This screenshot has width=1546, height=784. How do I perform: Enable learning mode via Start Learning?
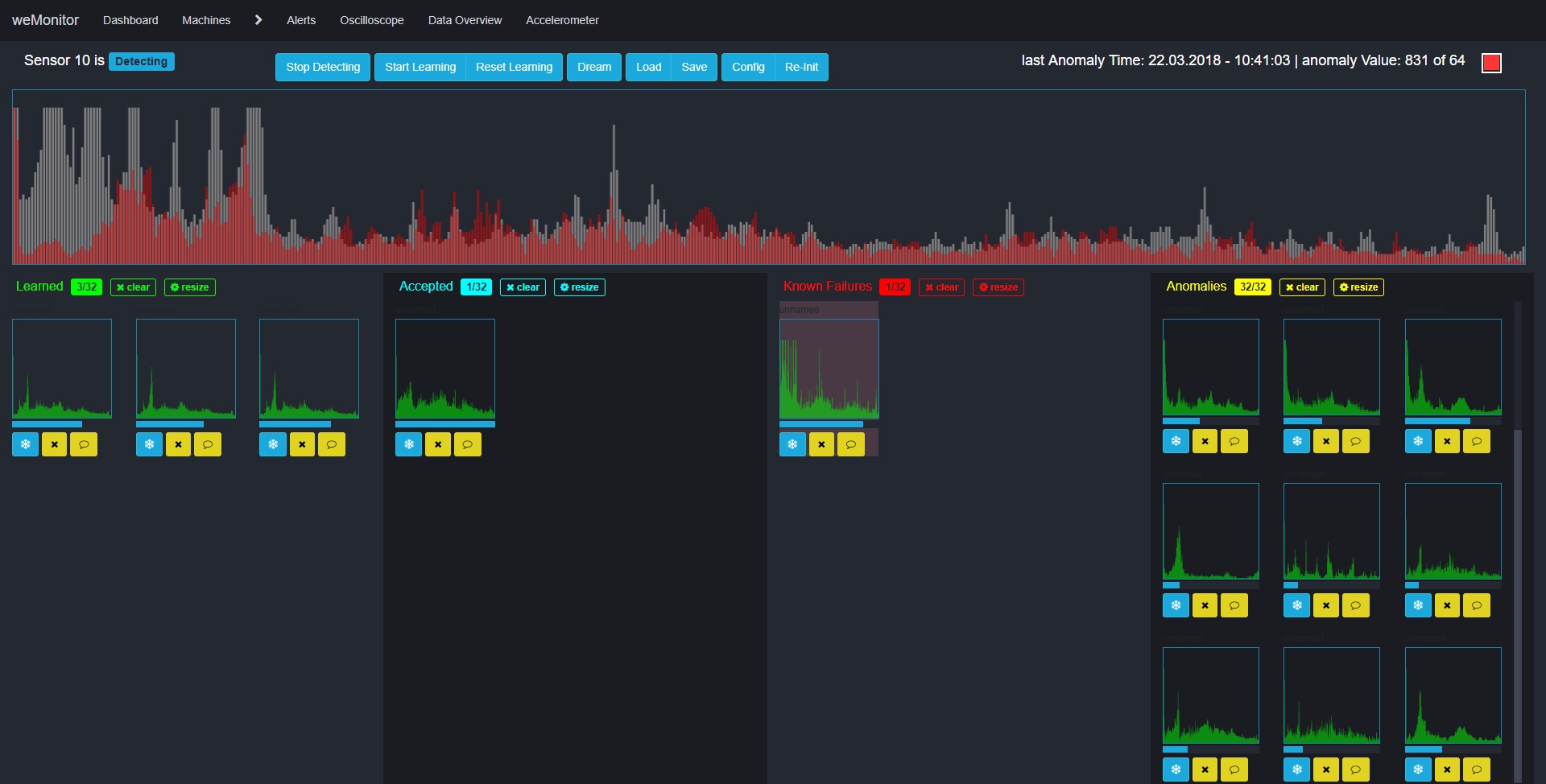[420, 67]
